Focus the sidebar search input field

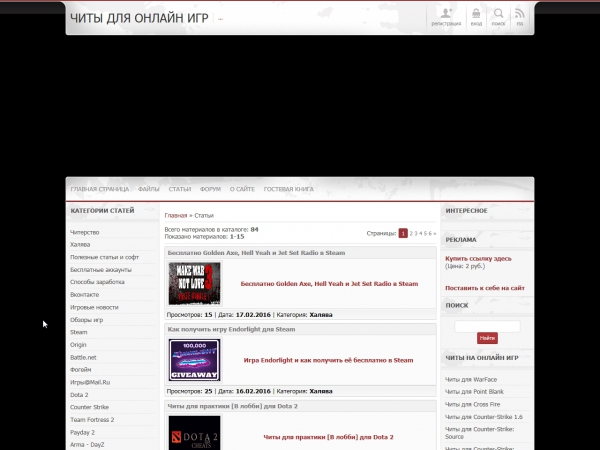[x=487, y=326]
